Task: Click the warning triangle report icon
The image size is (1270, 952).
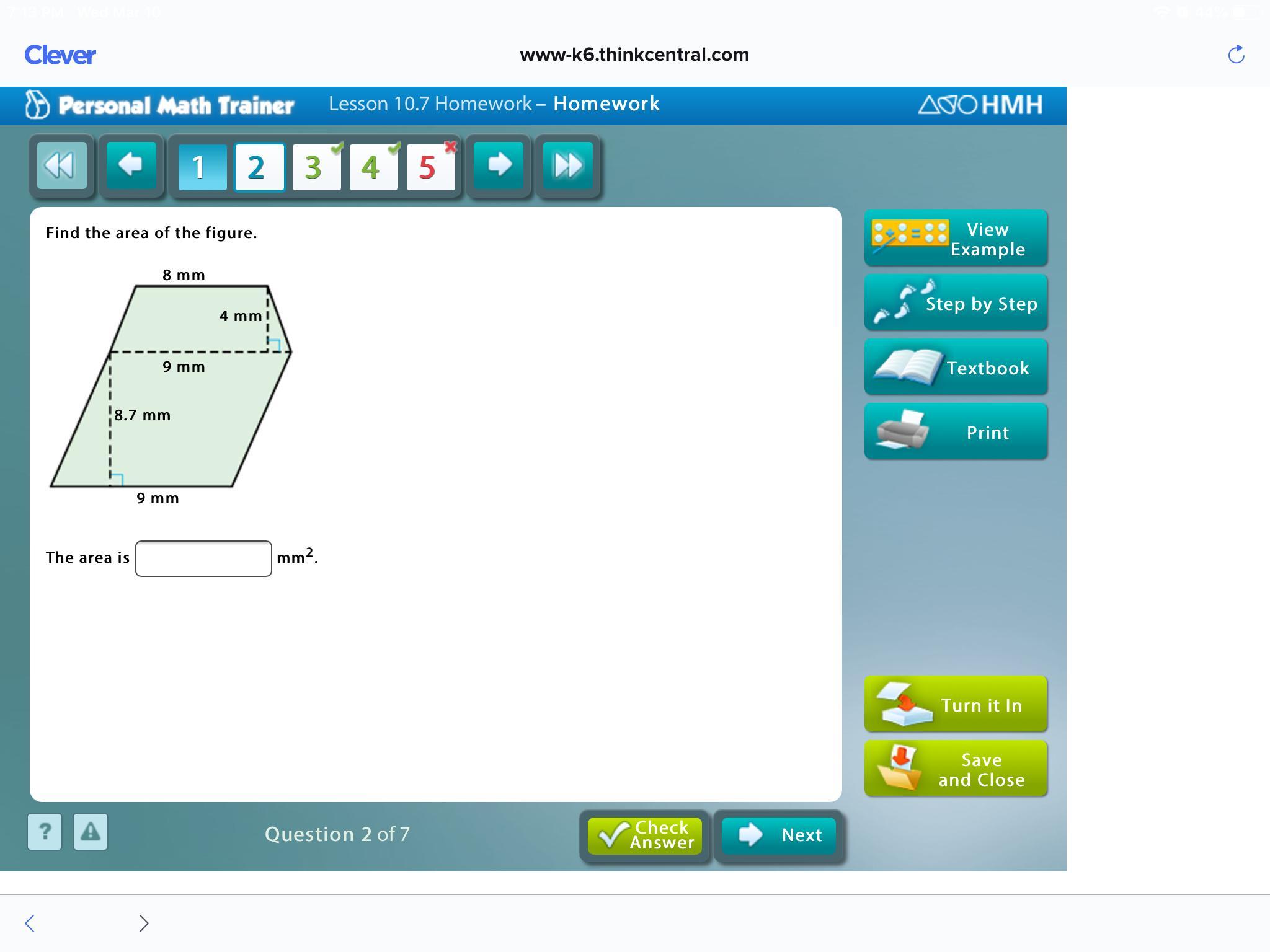Action: 91,832
